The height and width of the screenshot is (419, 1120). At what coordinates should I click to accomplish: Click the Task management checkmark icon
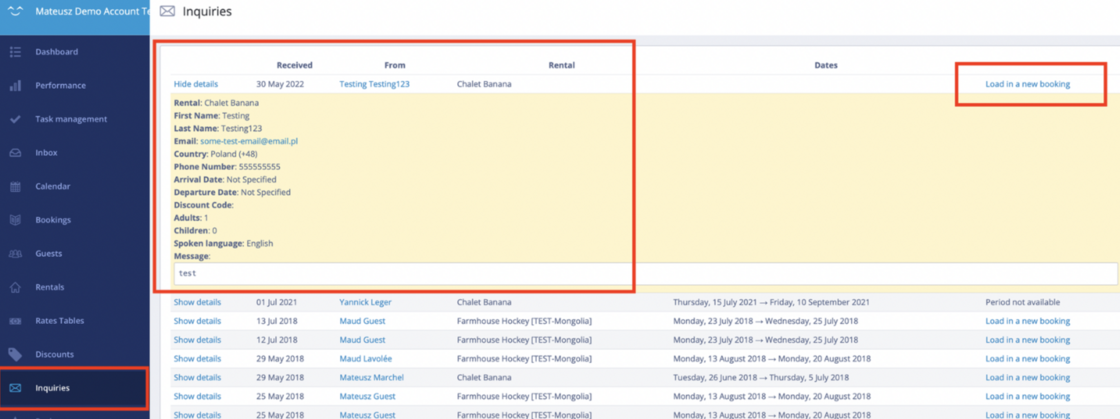pos(15,119)
